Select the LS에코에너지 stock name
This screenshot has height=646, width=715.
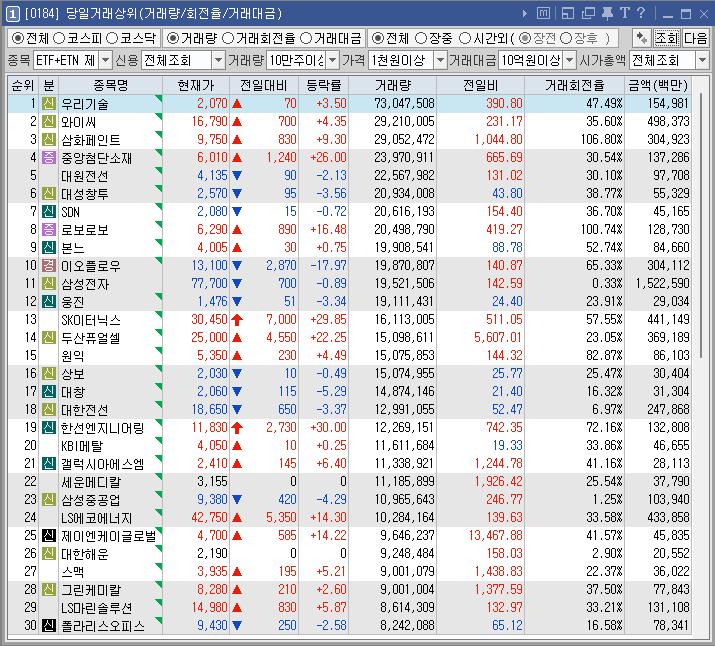pos(97,518)
